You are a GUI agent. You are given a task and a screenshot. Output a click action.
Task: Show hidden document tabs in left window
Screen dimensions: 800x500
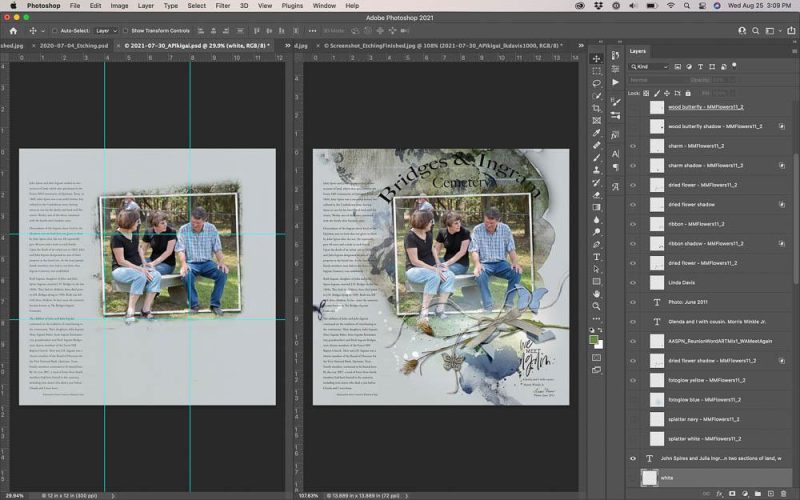click(287, 45)
